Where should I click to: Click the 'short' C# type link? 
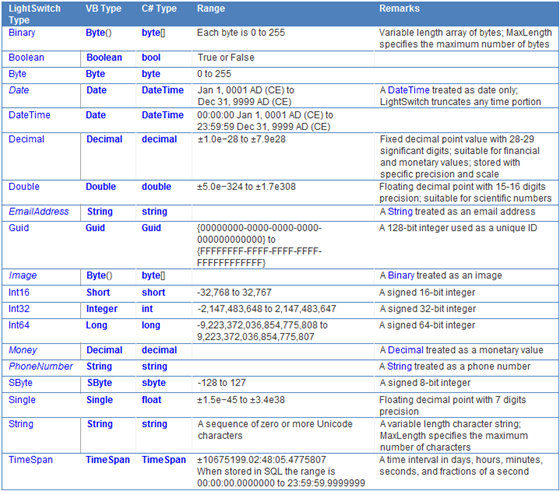(x=154, y=292)
